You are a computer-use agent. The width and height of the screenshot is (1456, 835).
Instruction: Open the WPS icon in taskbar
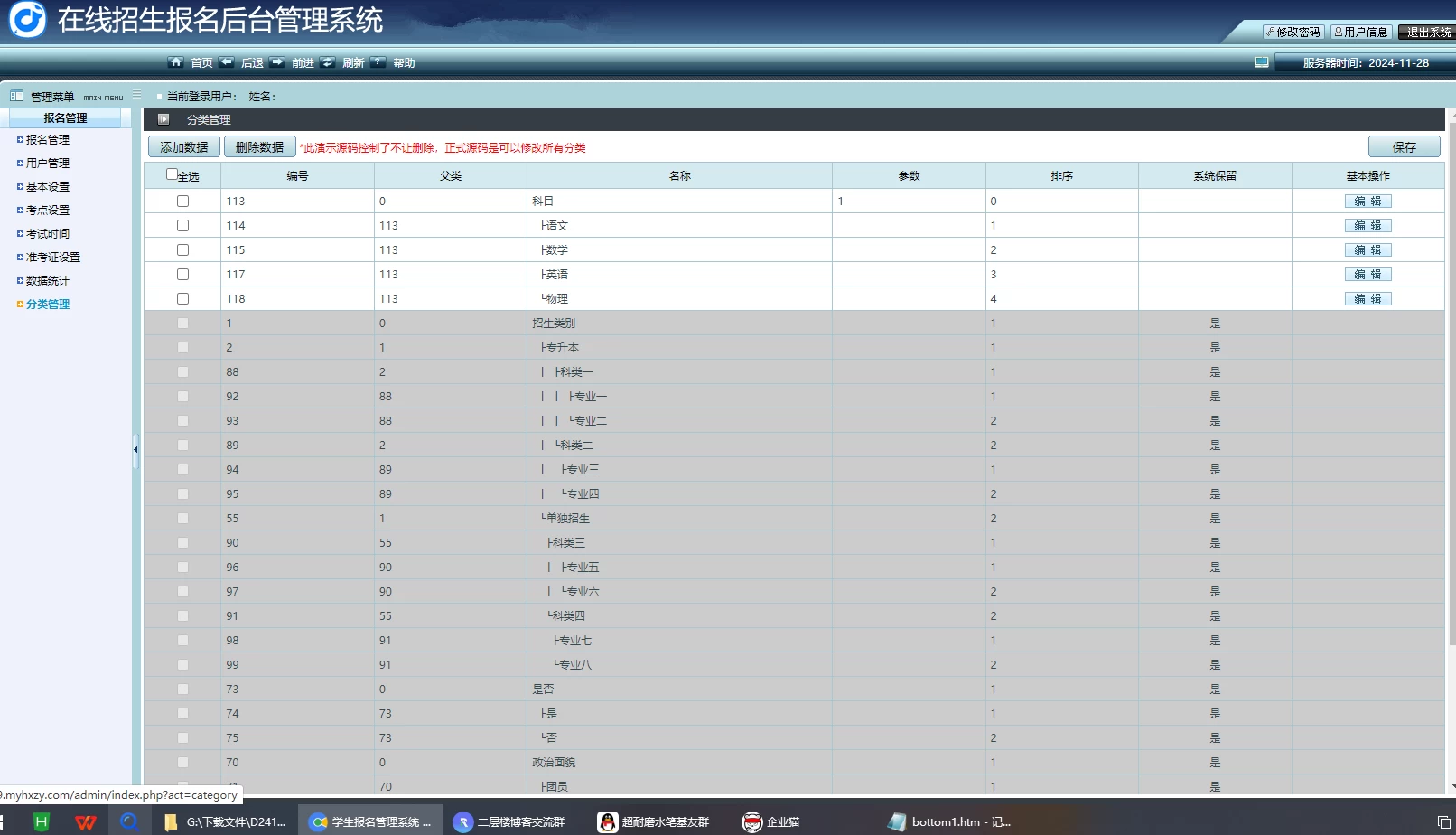(x=86, y=821)
